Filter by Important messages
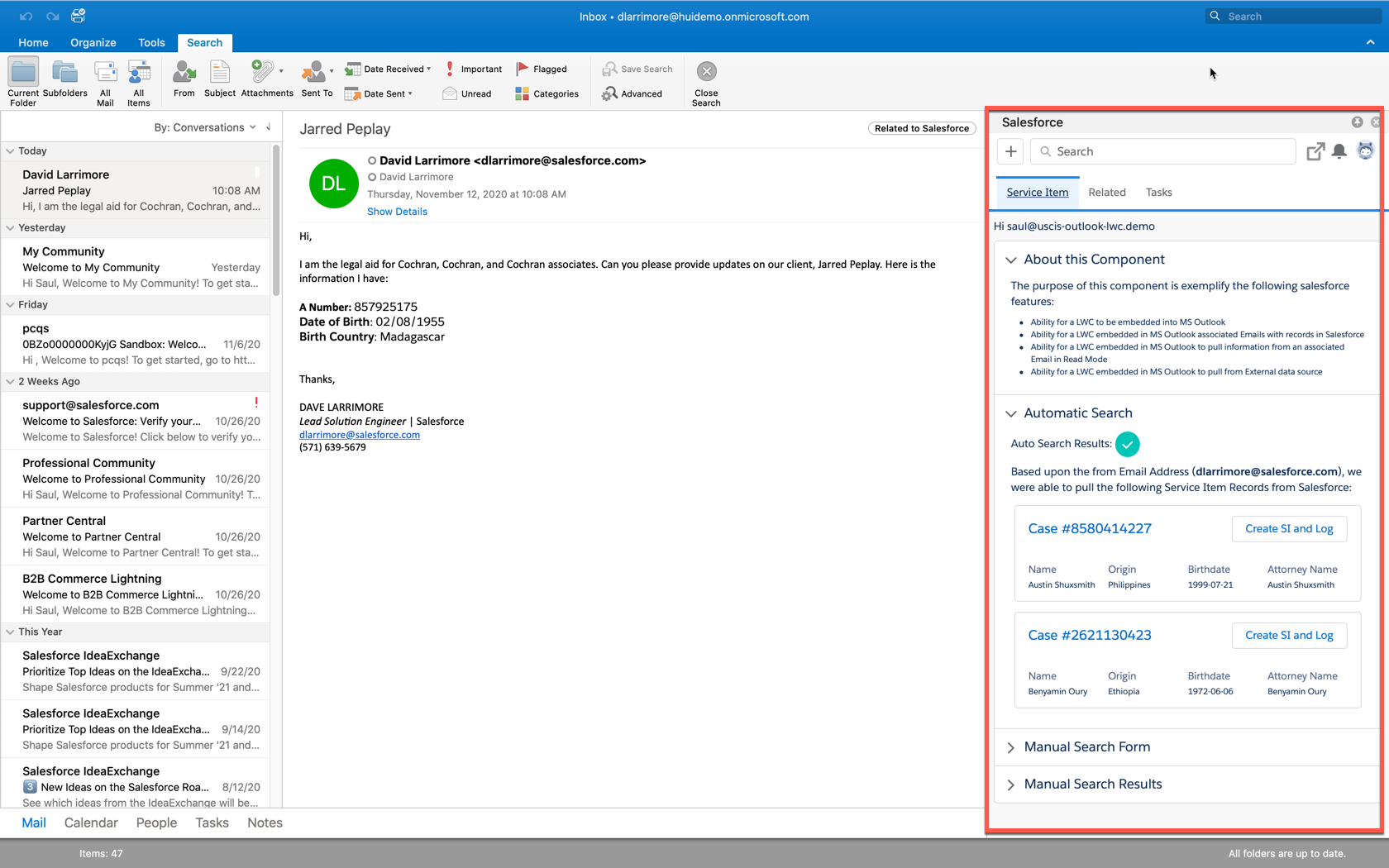 [473, 69]
